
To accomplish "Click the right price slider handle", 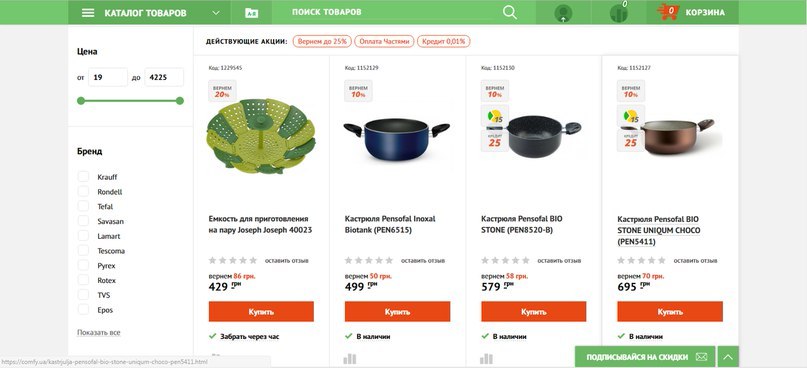I will click(x=180, y=100).
